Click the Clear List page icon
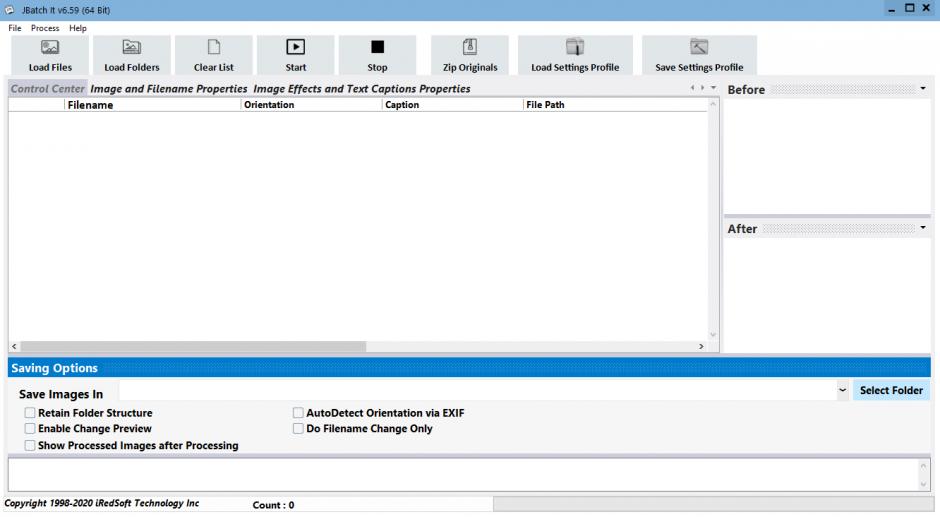 point(213,47)
